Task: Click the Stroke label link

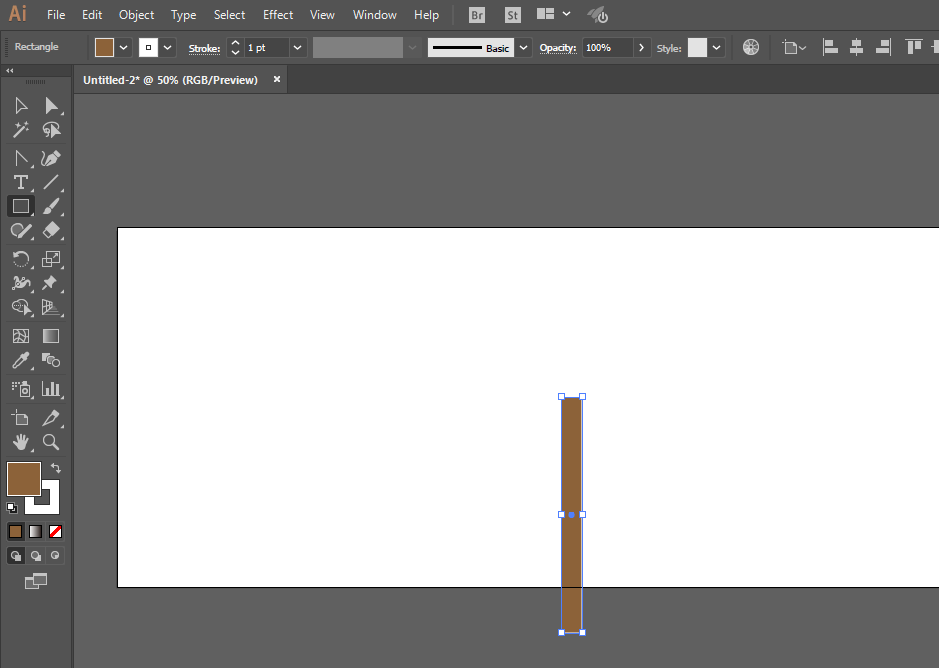Action: [204, 48]
